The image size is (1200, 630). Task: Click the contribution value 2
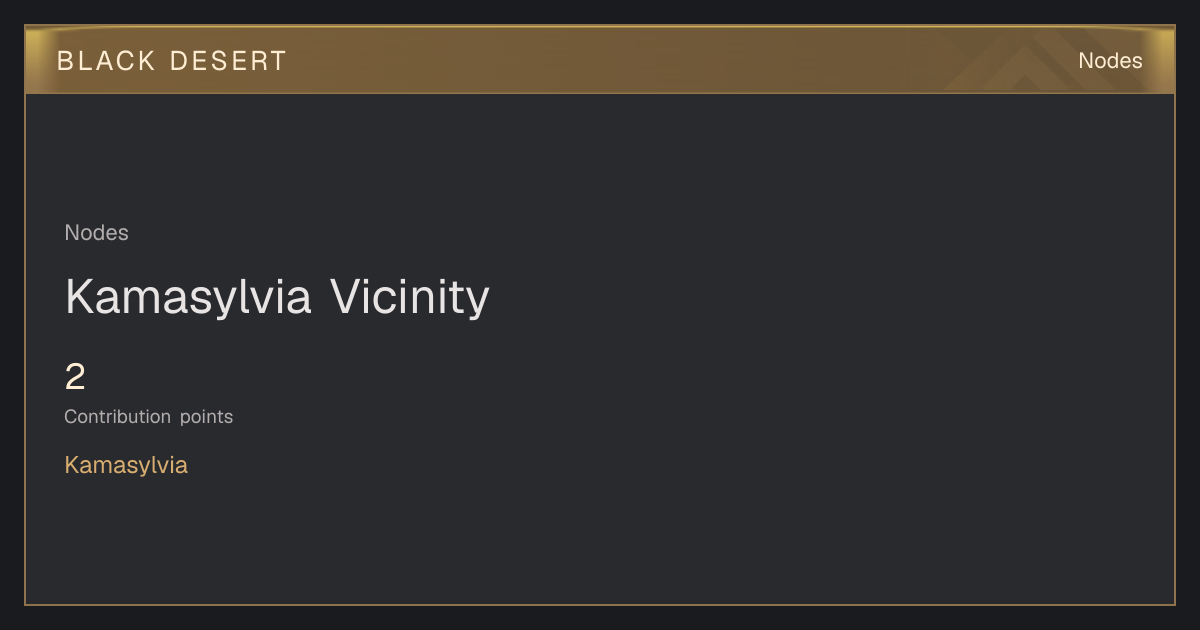pos(75,377)
